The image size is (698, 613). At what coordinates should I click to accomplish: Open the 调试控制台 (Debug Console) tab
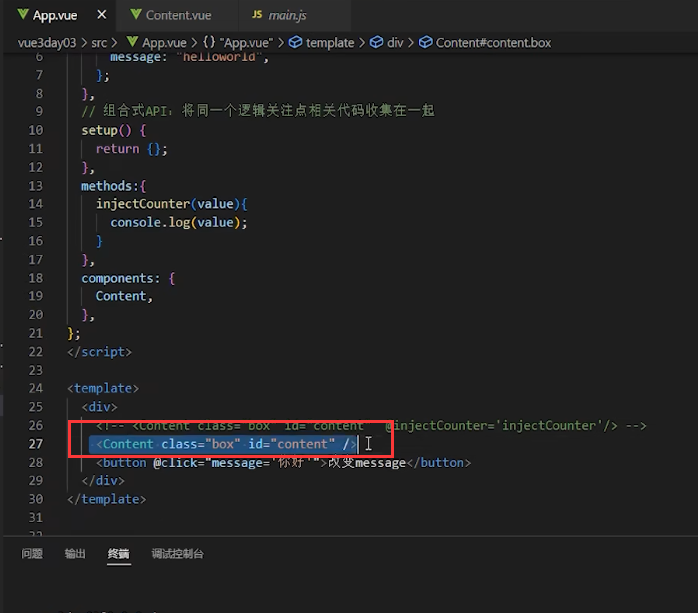tap(178, 553)
